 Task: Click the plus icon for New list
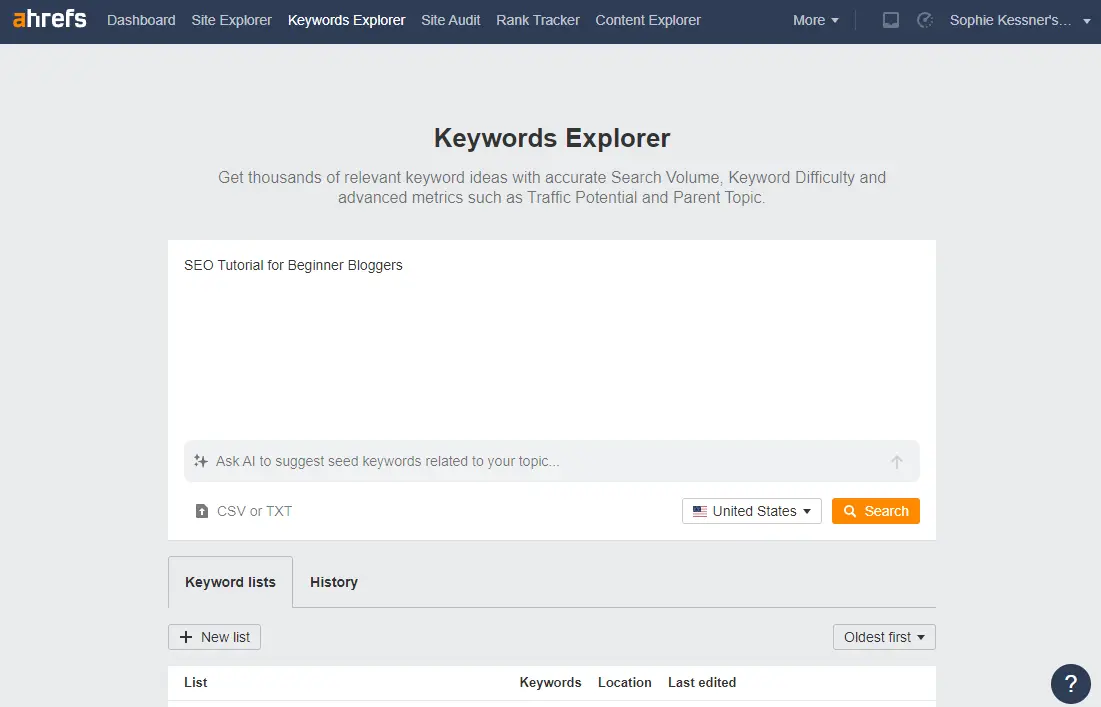(x=186, y=637)
